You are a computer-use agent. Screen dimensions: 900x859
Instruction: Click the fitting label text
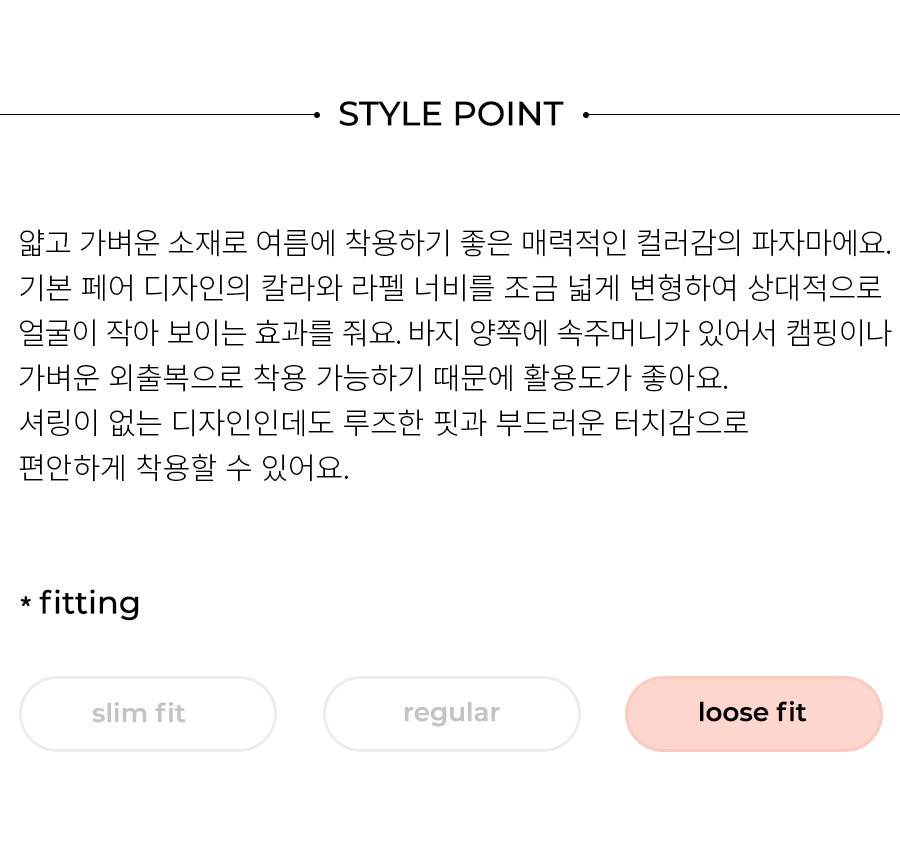(x=89, y=603)
